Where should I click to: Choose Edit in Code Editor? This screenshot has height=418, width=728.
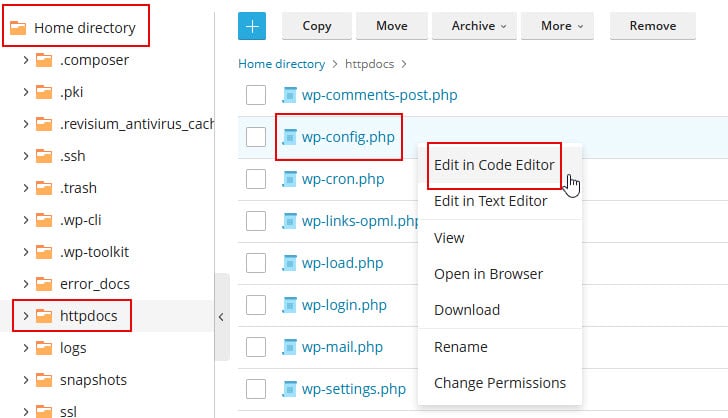(494, 165)
